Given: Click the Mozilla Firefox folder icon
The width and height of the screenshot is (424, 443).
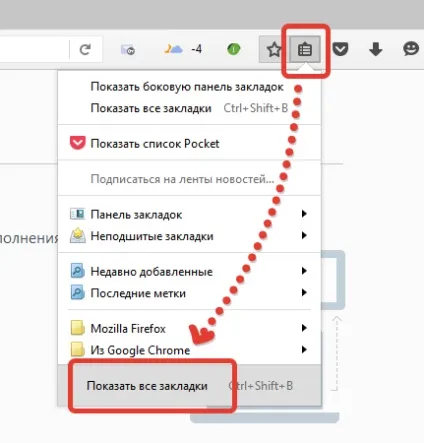Looking at the screenshot, I should tap(77, 328).
